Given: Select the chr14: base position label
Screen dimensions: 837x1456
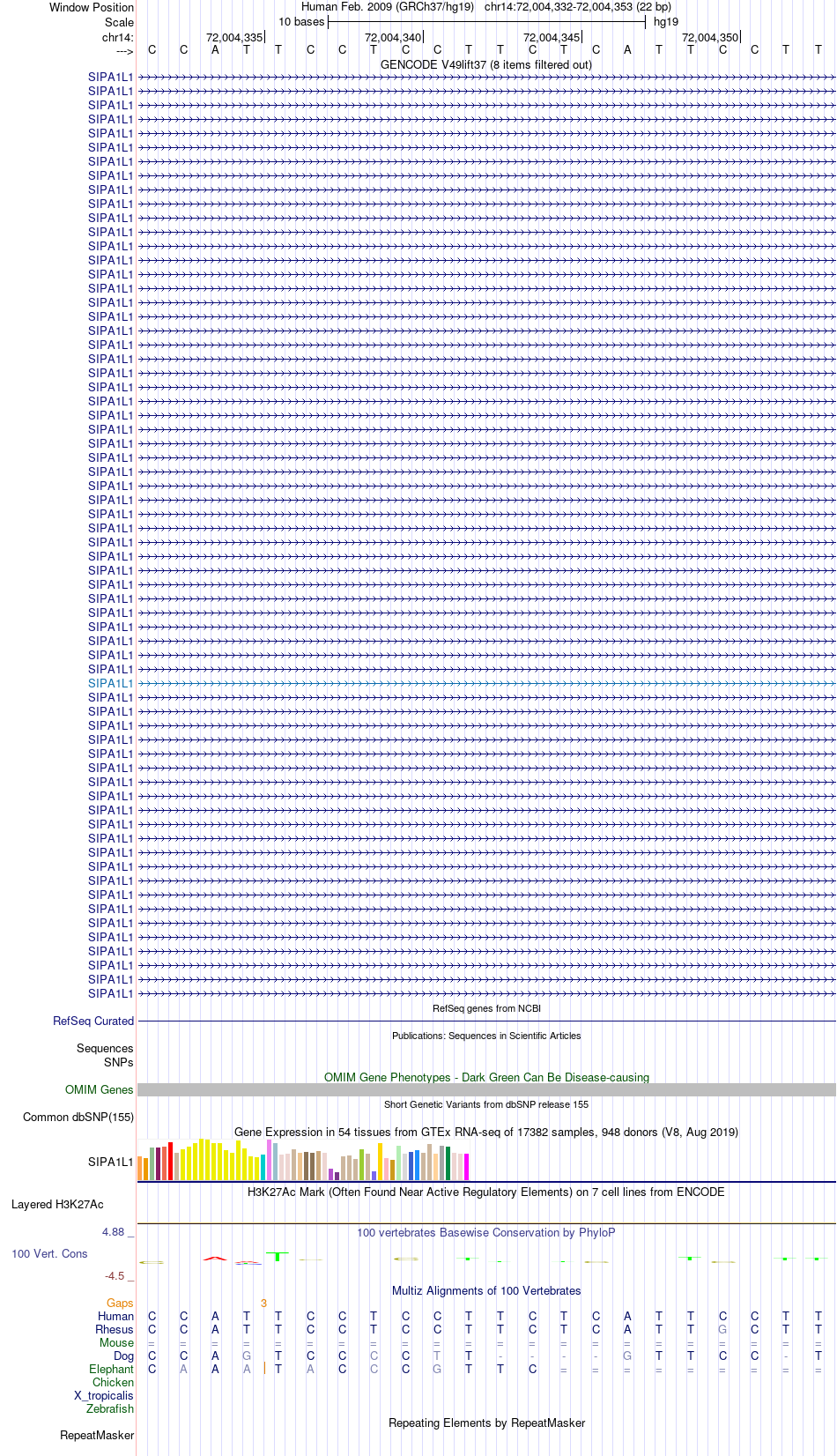Looking at the screenshot, I should (x=118, y=38).
